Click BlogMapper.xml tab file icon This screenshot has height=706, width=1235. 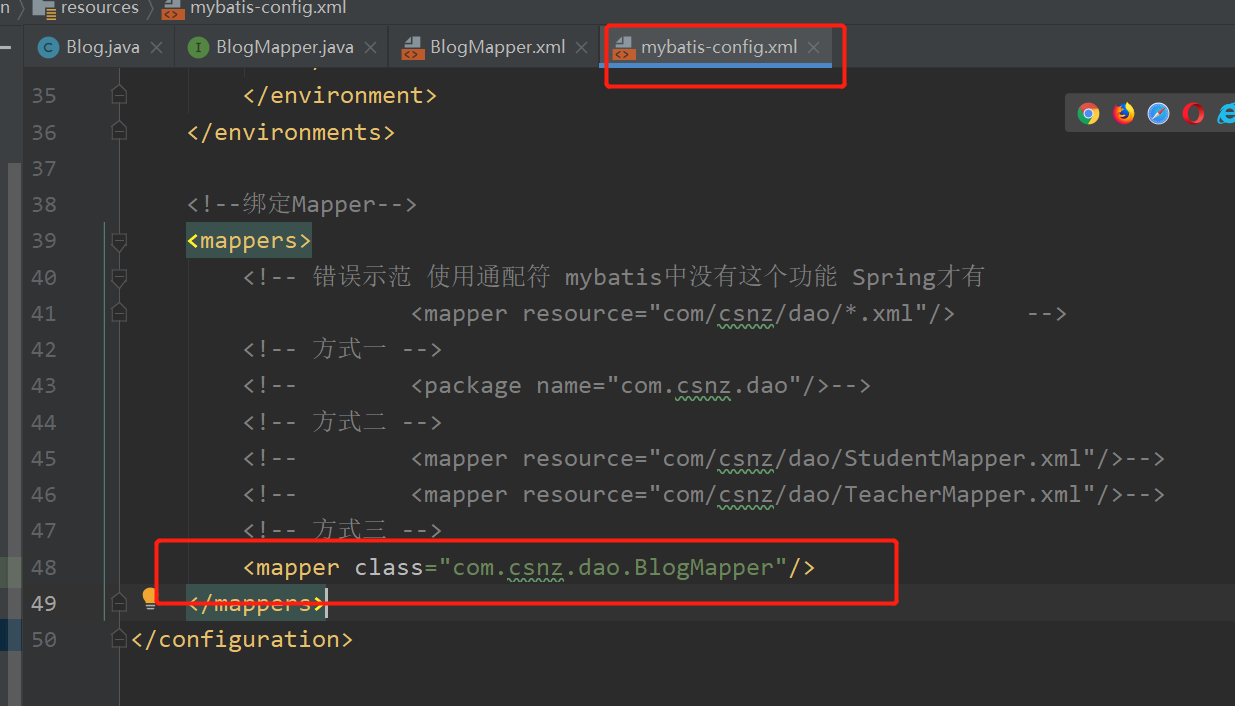pyautogui.click(x=412, y=48)
